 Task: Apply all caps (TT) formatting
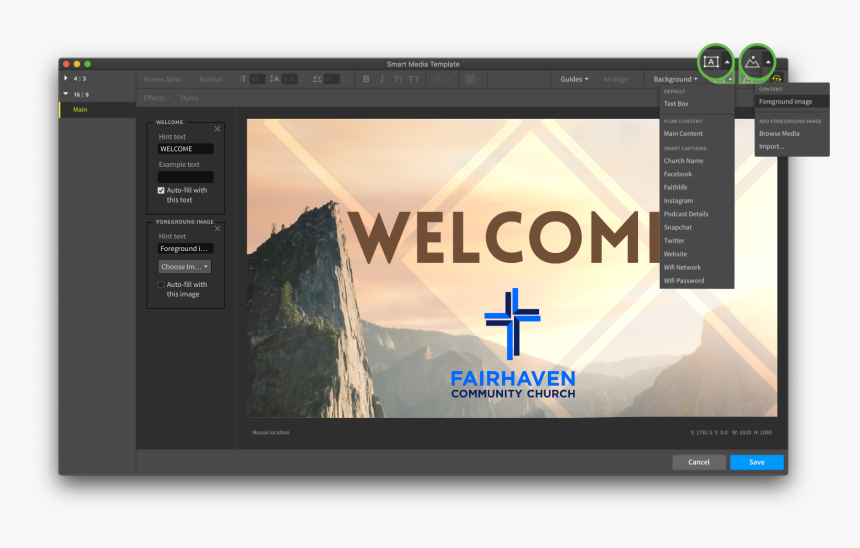point(414,80)
